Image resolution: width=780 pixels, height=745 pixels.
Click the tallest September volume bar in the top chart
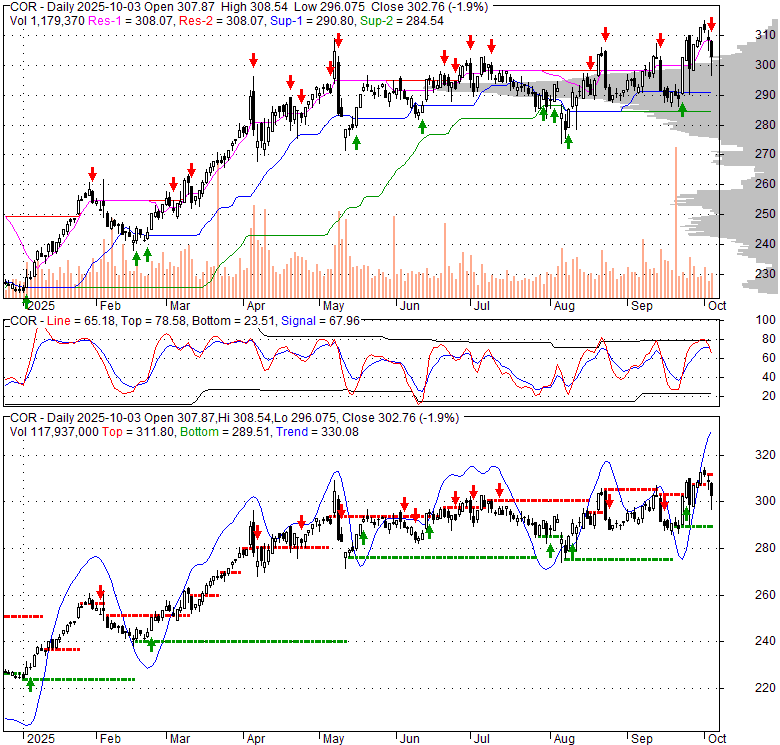click(x=676, y=223)
